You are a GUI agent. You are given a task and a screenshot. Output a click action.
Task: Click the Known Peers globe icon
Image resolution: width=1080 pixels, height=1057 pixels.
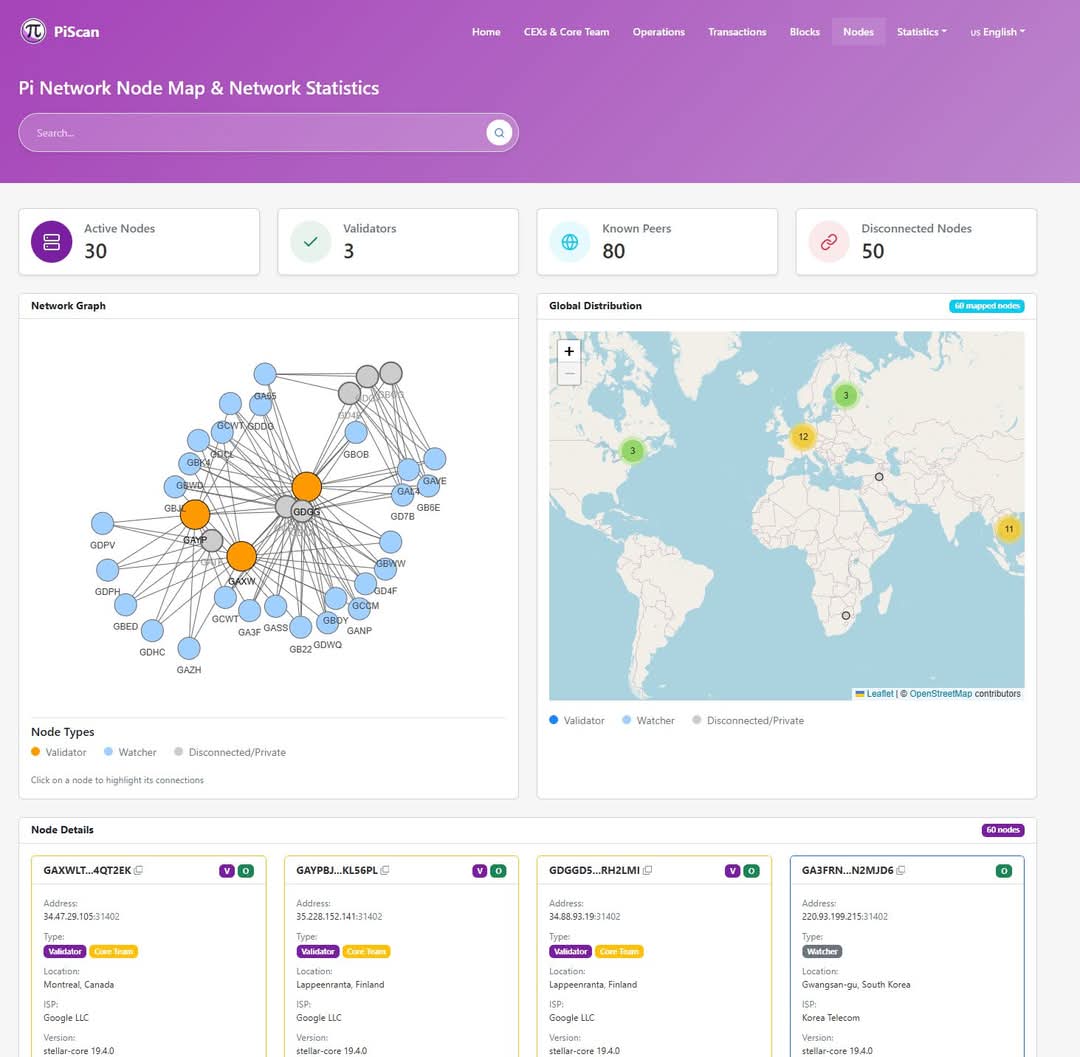tap(570, 242)
